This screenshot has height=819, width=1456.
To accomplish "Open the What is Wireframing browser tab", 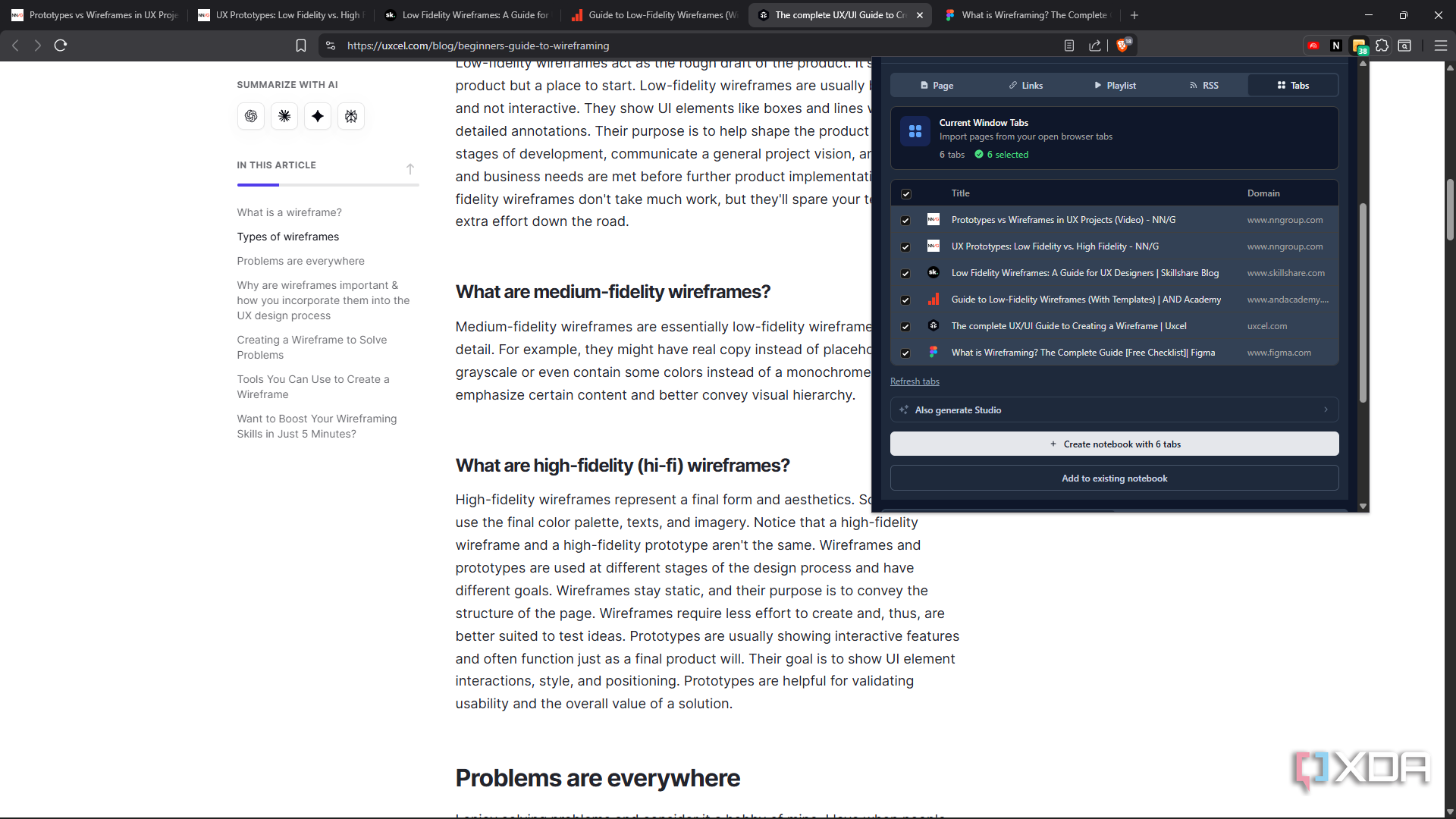I will 1028,15.
